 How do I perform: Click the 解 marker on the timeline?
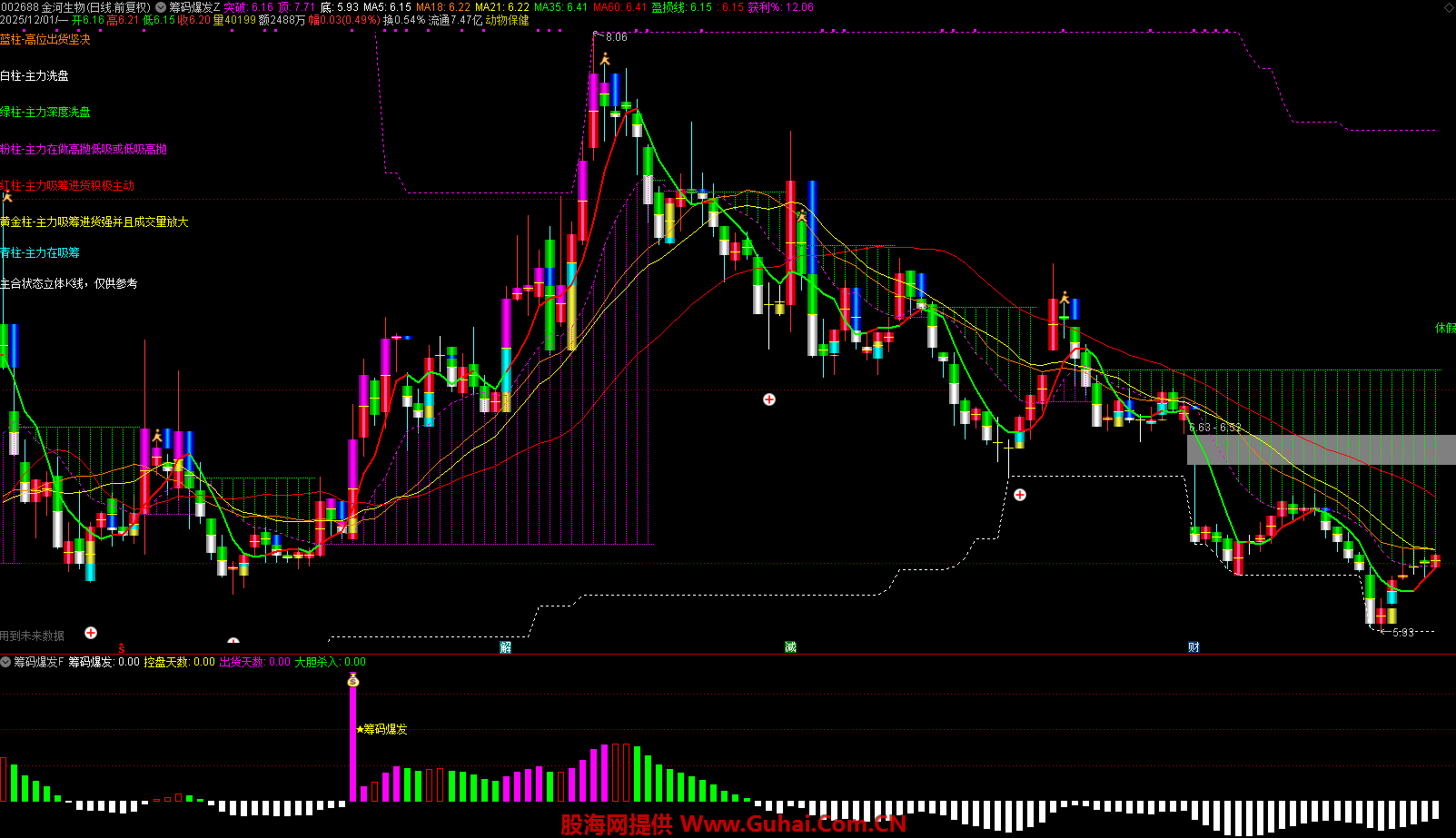coord(506,647)
